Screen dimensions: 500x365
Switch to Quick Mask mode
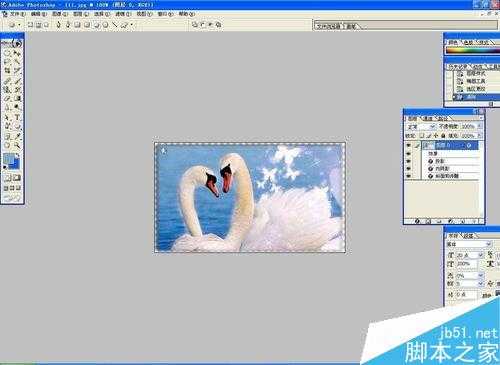17,178
